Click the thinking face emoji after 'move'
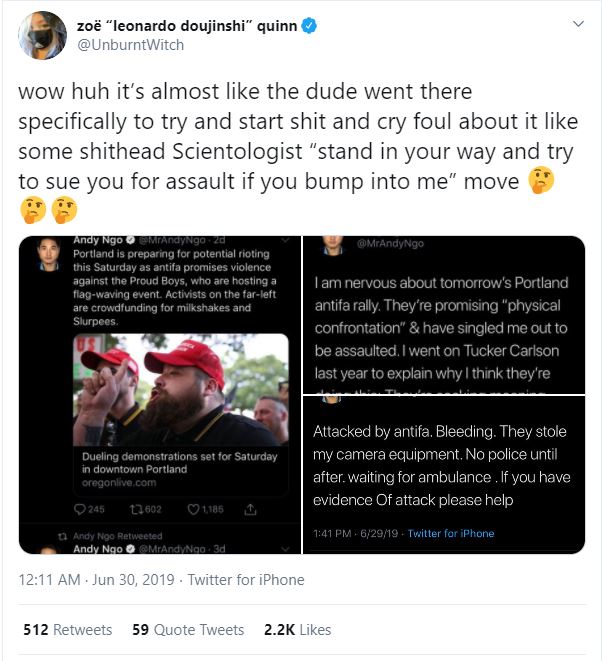602x661 pixels. click(x=535, y=183)
